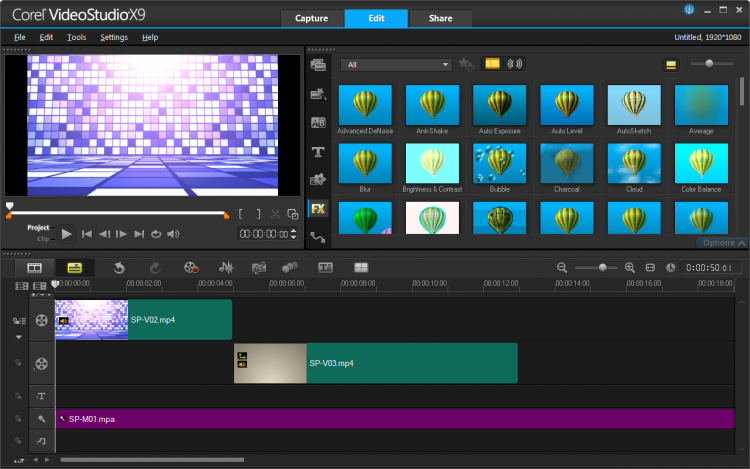Screen dimensions: 750x469
Task: Switch to the Share tab
Action: click(x=439, y=19)
